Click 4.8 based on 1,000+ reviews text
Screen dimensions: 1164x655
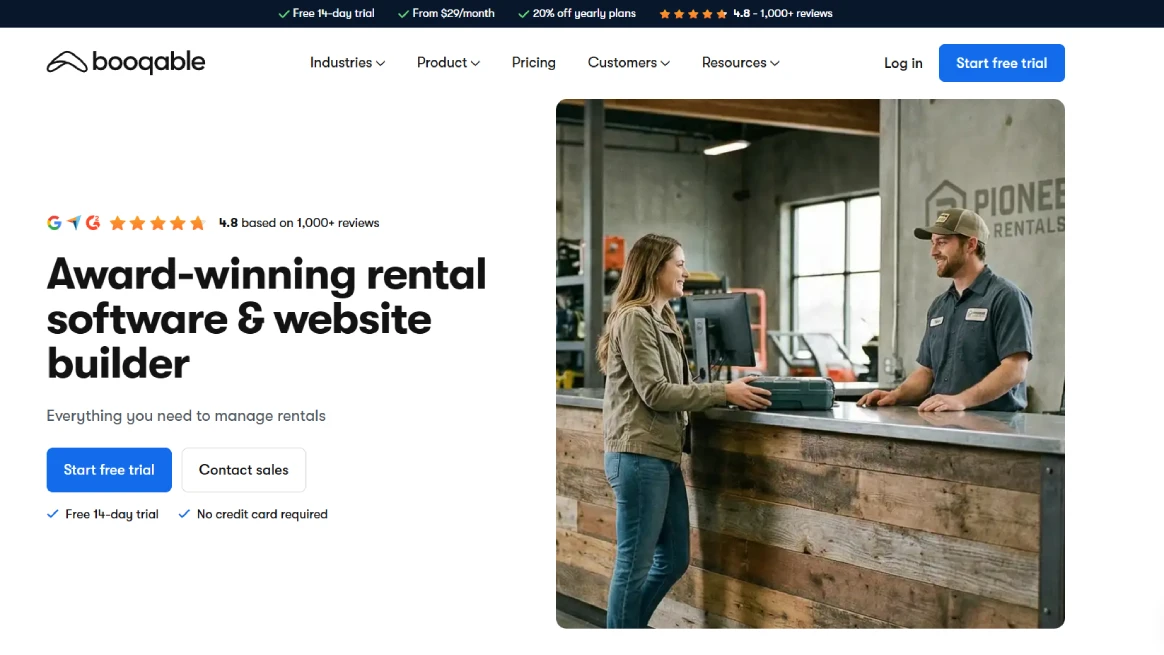click(x=298, y=222)
